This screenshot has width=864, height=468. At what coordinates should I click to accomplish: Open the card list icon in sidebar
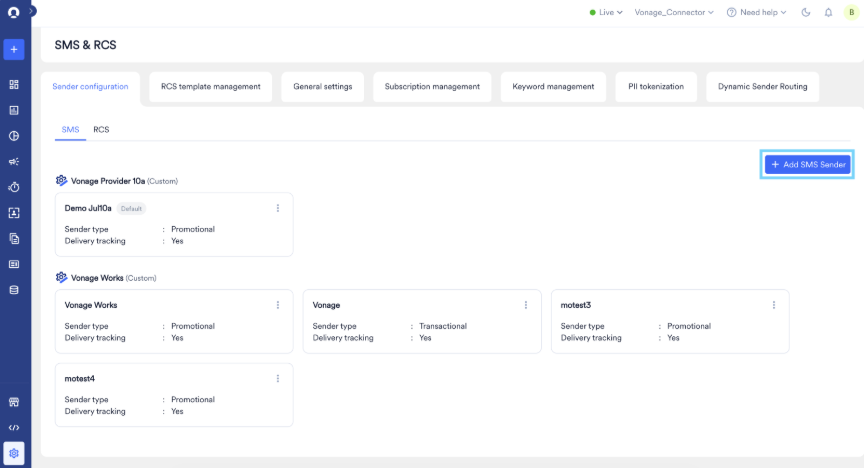(14, 264)
